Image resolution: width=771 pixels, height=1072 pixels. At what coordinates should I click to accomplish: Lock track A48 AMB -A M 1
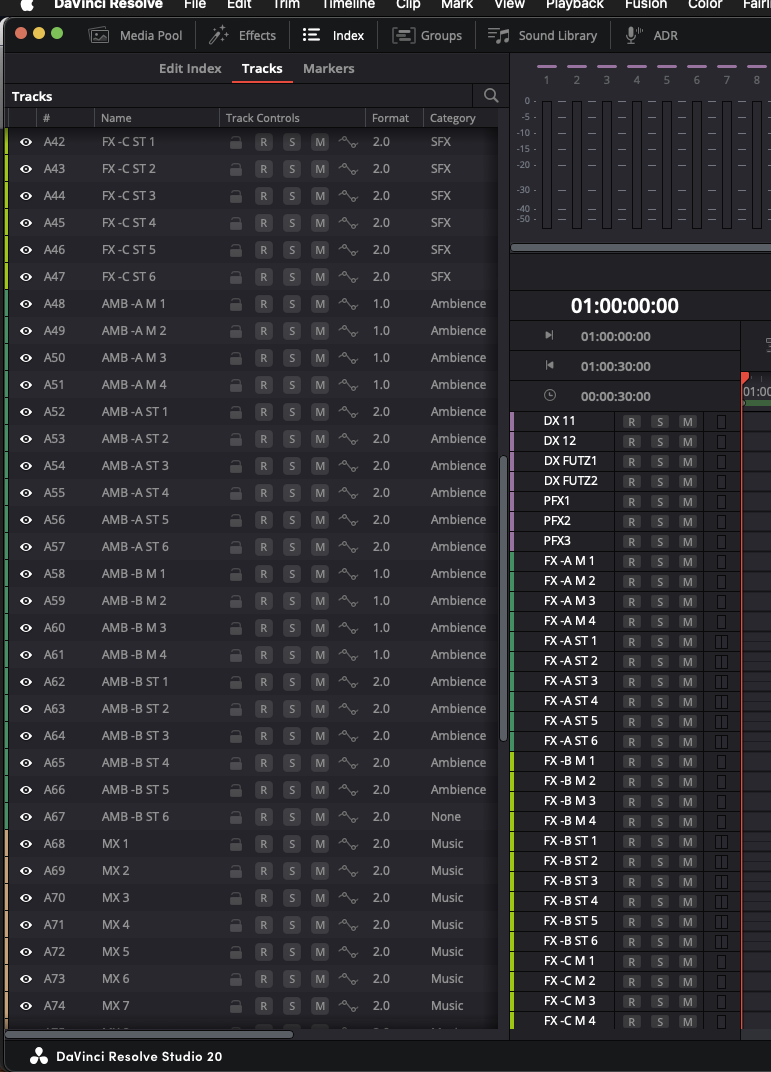click(236, 304)
